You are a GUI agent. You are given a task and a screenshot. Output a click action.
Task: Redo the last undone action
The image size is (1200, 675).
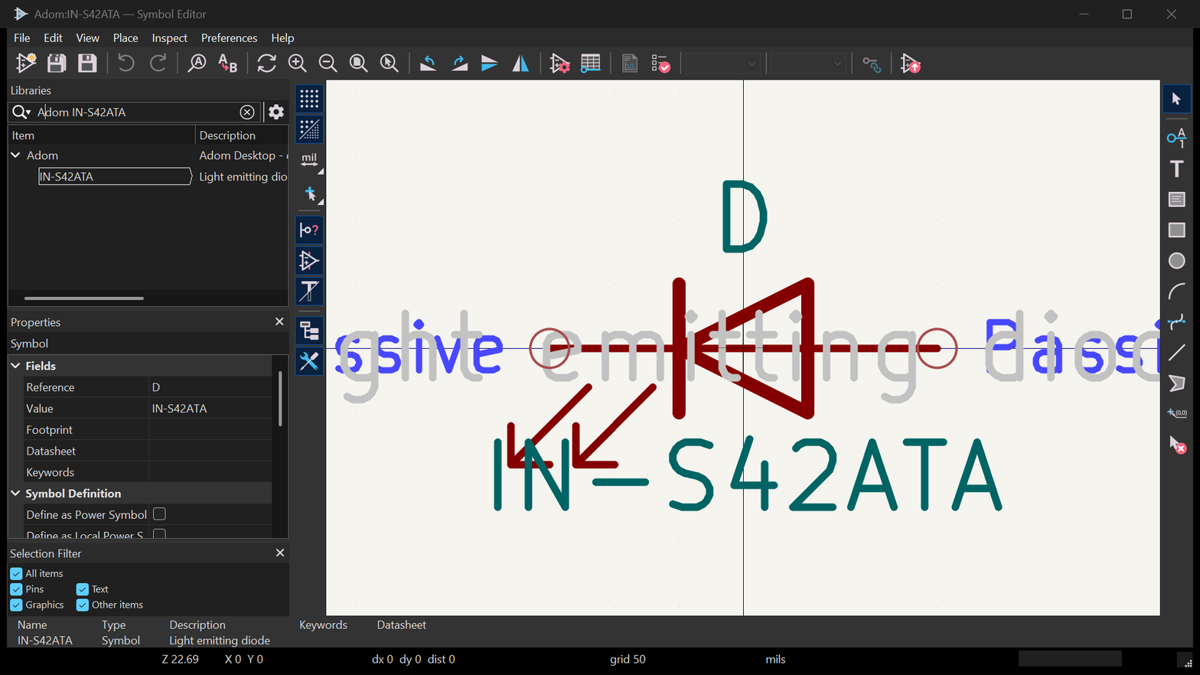point(158,63)
